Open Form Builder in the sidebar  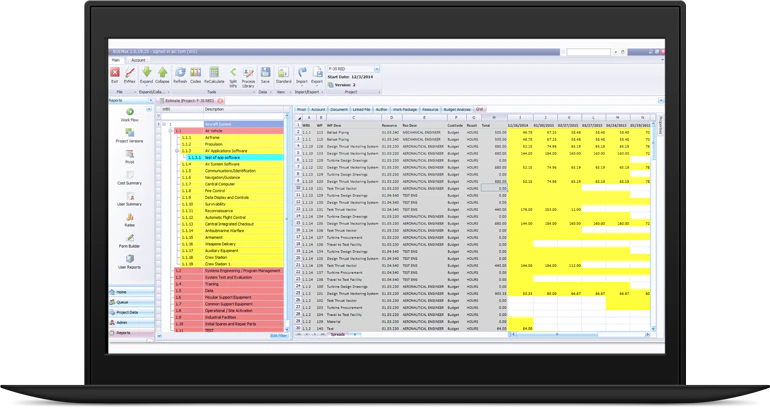(130, 239)
